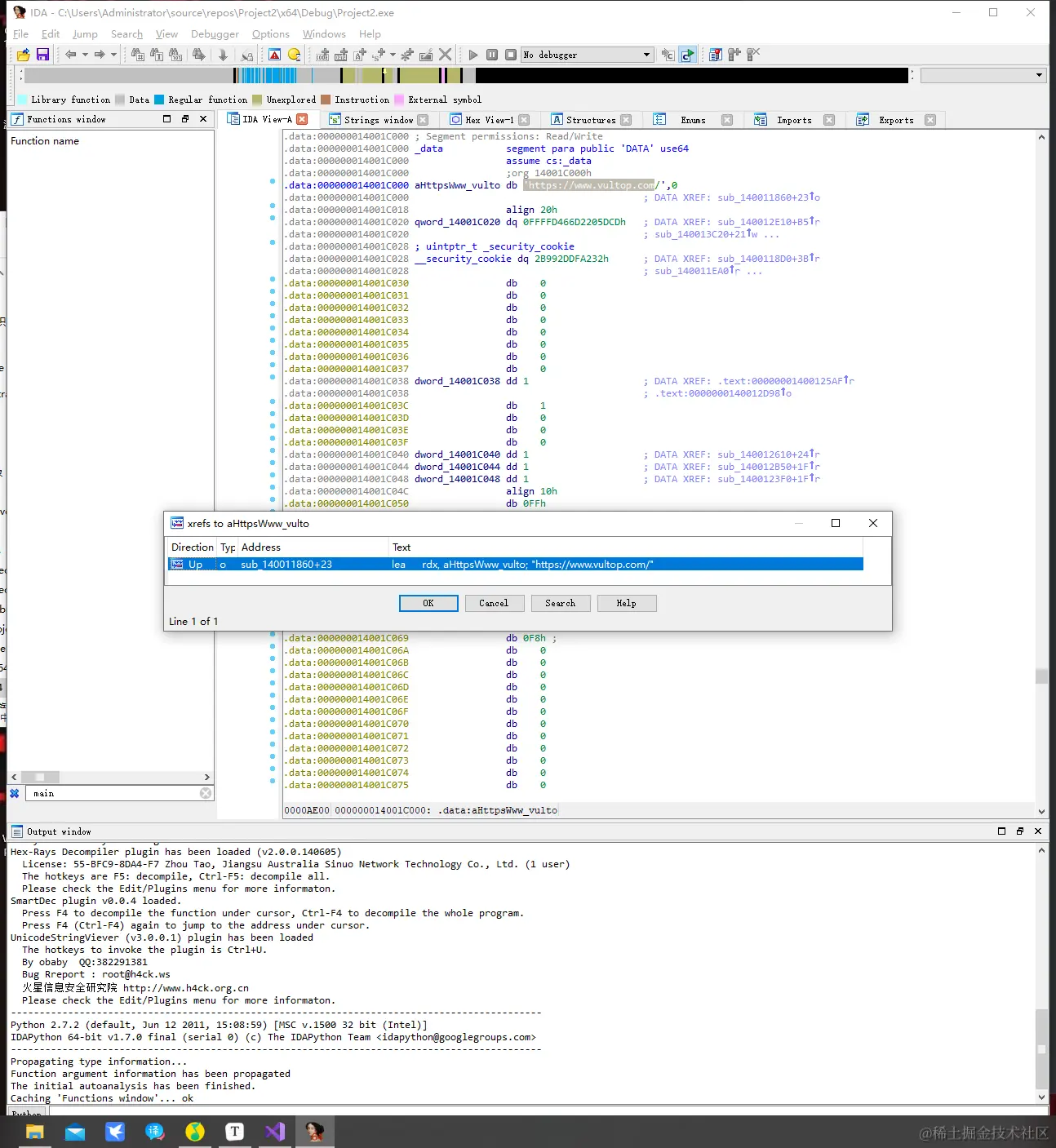Sort xrefs by the Direction column header

(x=193, y=547)
